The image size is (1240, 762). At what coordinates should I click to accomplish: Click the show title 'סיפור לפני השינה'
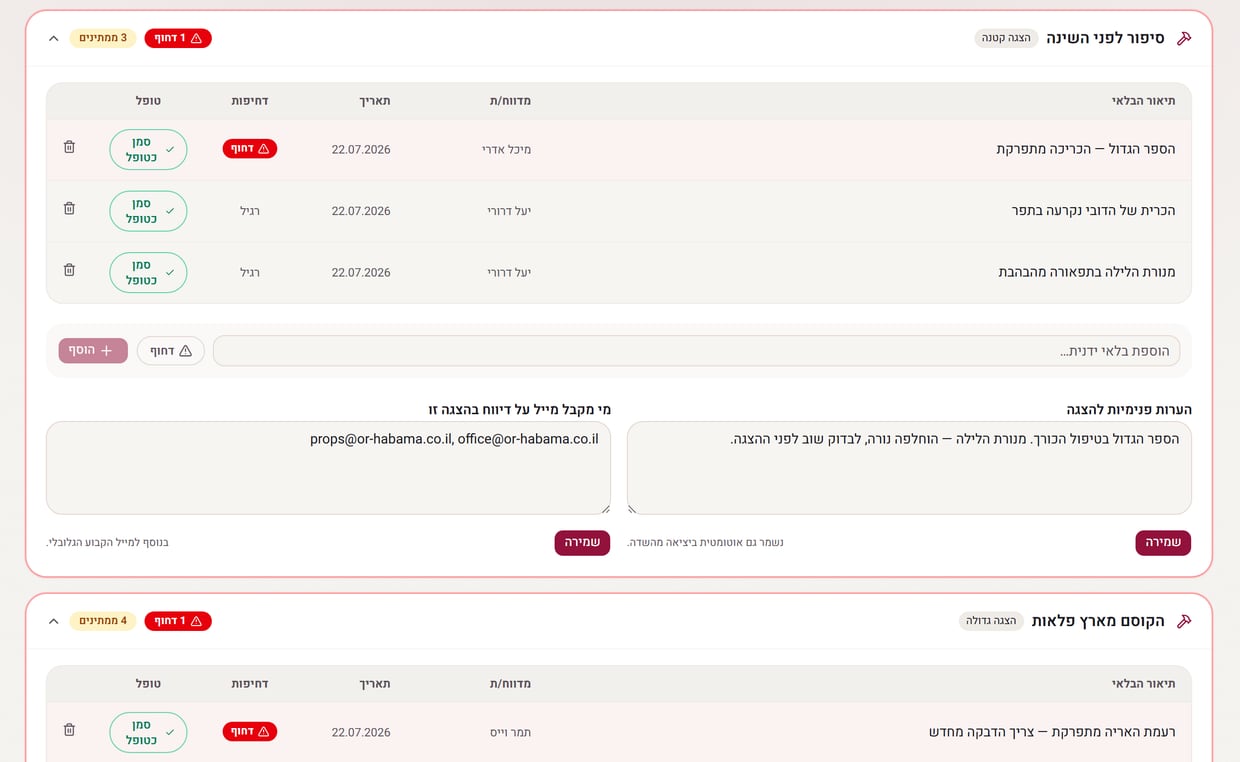click(x=1105, y=38)
